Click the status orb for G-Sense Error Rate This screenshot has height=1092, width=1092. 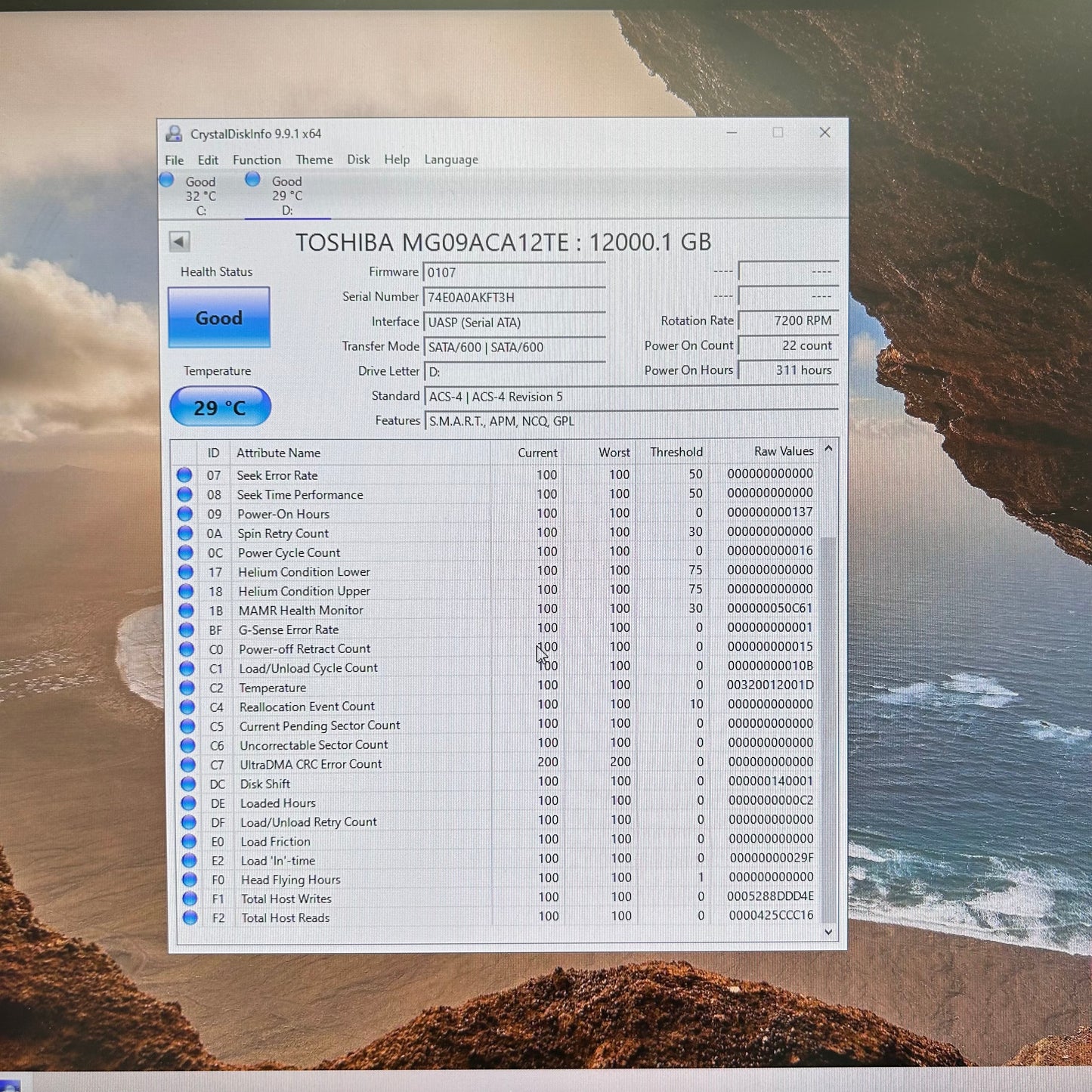point(186,630)
